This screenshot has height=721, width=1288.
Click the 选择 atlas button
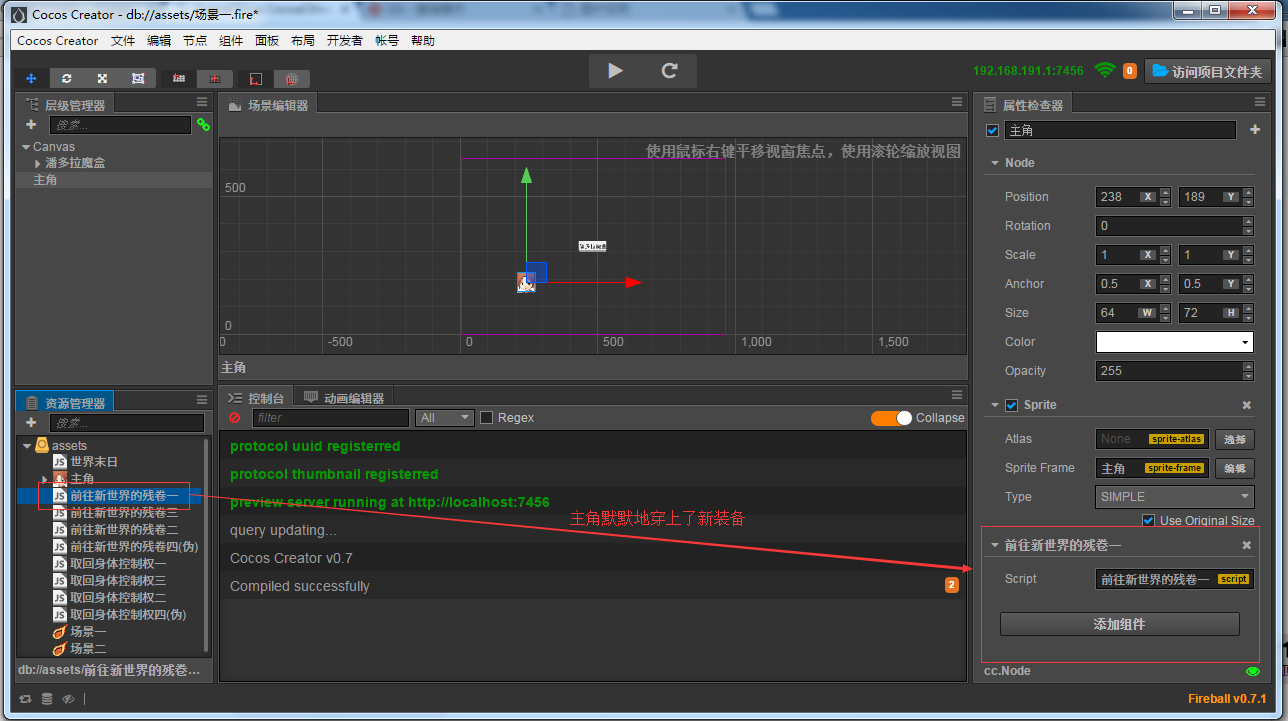coord(1235,439)
